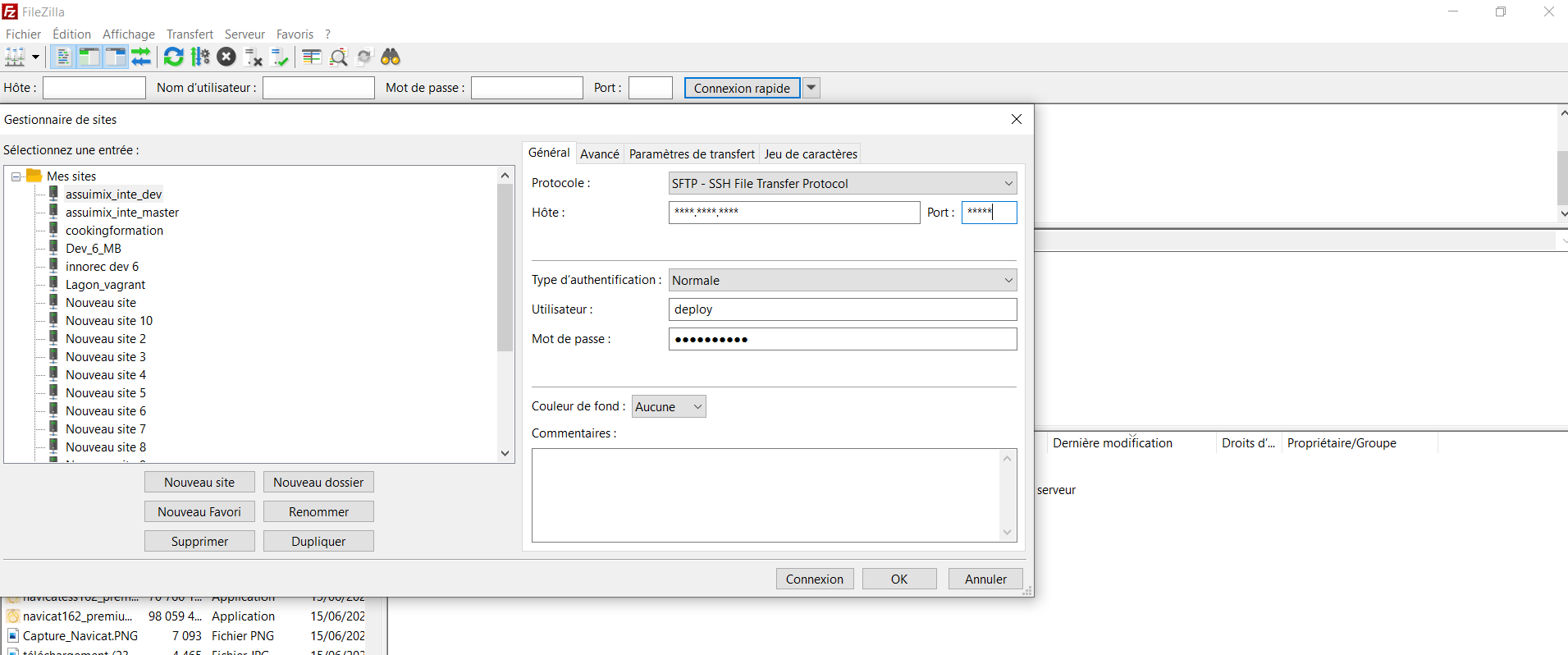Open the Protocole dropdown showing SFTP
1568x655 pixels.
pyautogui.click(x=843, y=183)
